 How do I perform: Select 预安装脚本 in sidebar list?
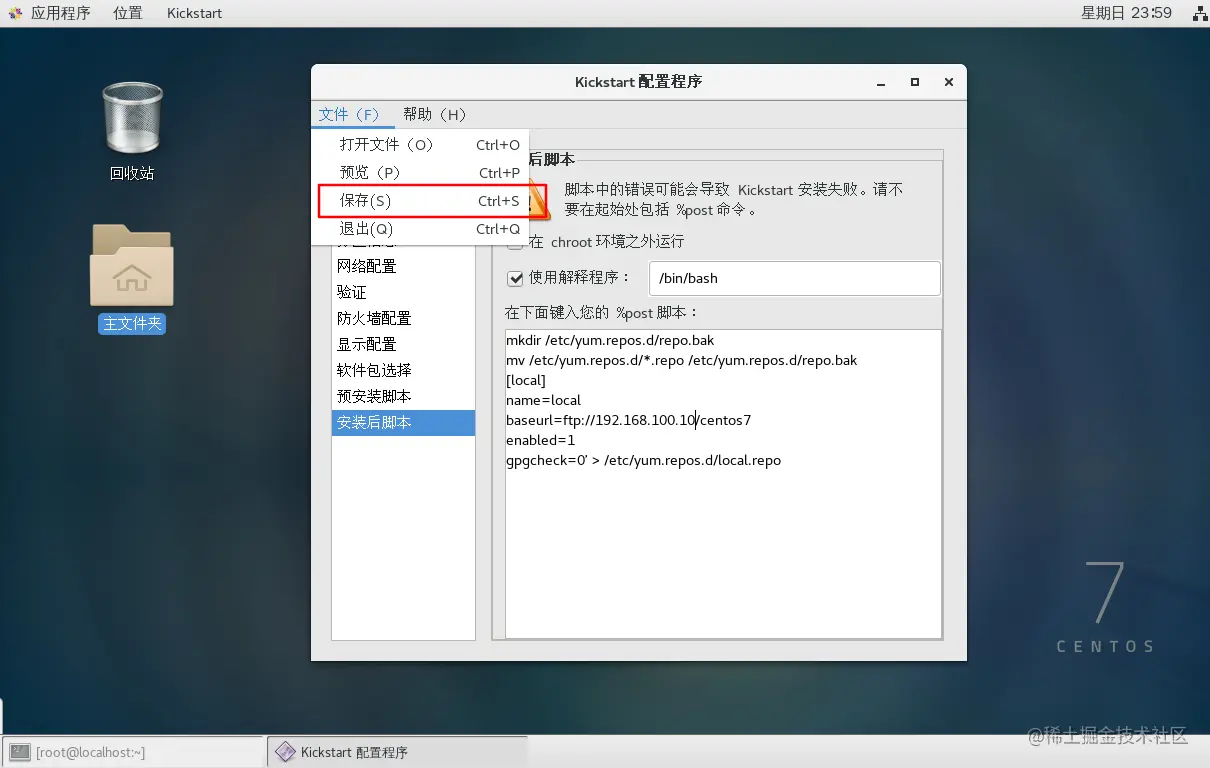pos(403,396)
